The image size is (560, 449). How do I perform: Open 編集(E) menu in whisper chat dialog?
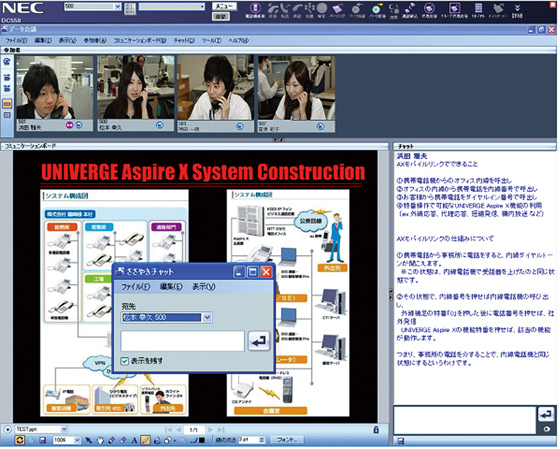[x=171, y=286]
